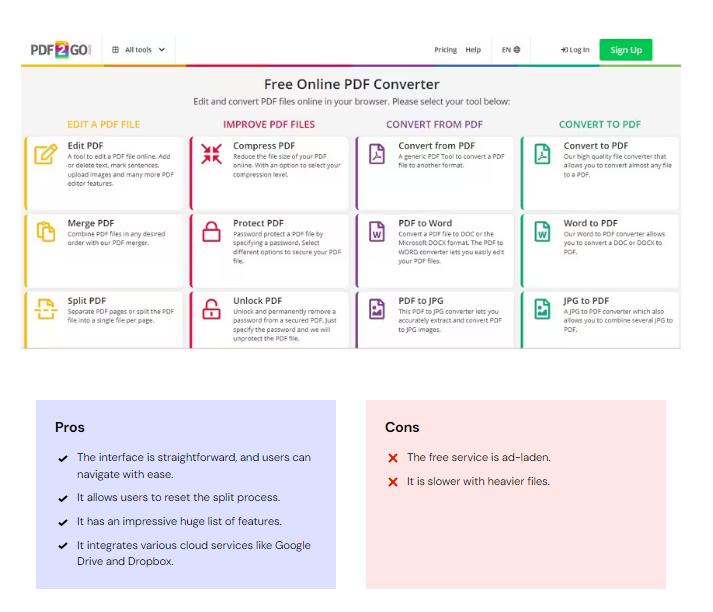Click the PDF to Word document icon

click(377, 231)
